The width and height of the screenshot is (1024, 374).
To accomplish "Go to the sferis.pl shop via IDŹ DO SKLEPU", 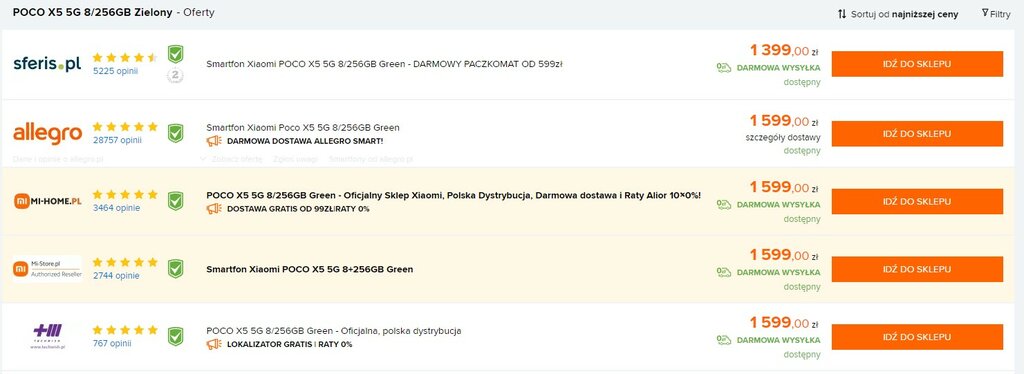I will point(917,64).
